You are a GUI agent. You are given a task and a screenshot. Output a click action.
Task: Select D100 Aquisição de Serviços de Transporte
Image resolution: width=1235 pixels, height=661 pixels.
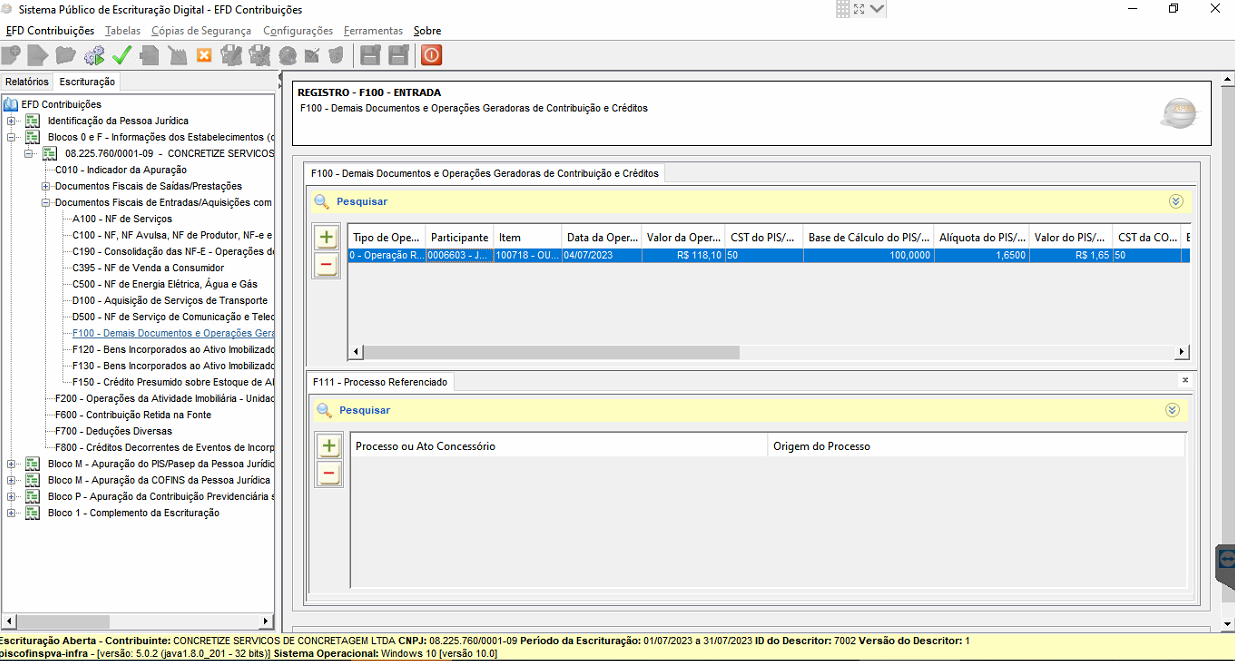click(170, 300)
